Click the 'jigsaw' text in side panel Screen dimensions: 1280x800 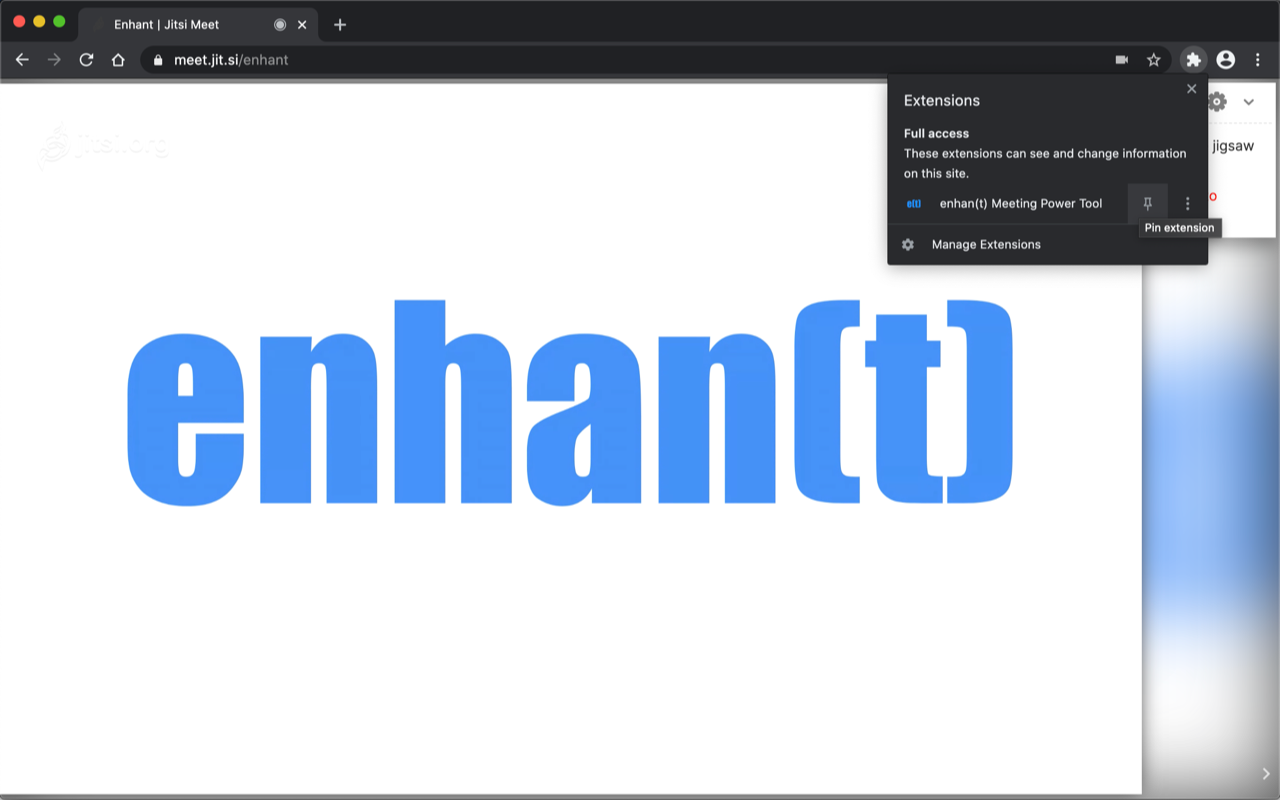[1233, 146]
